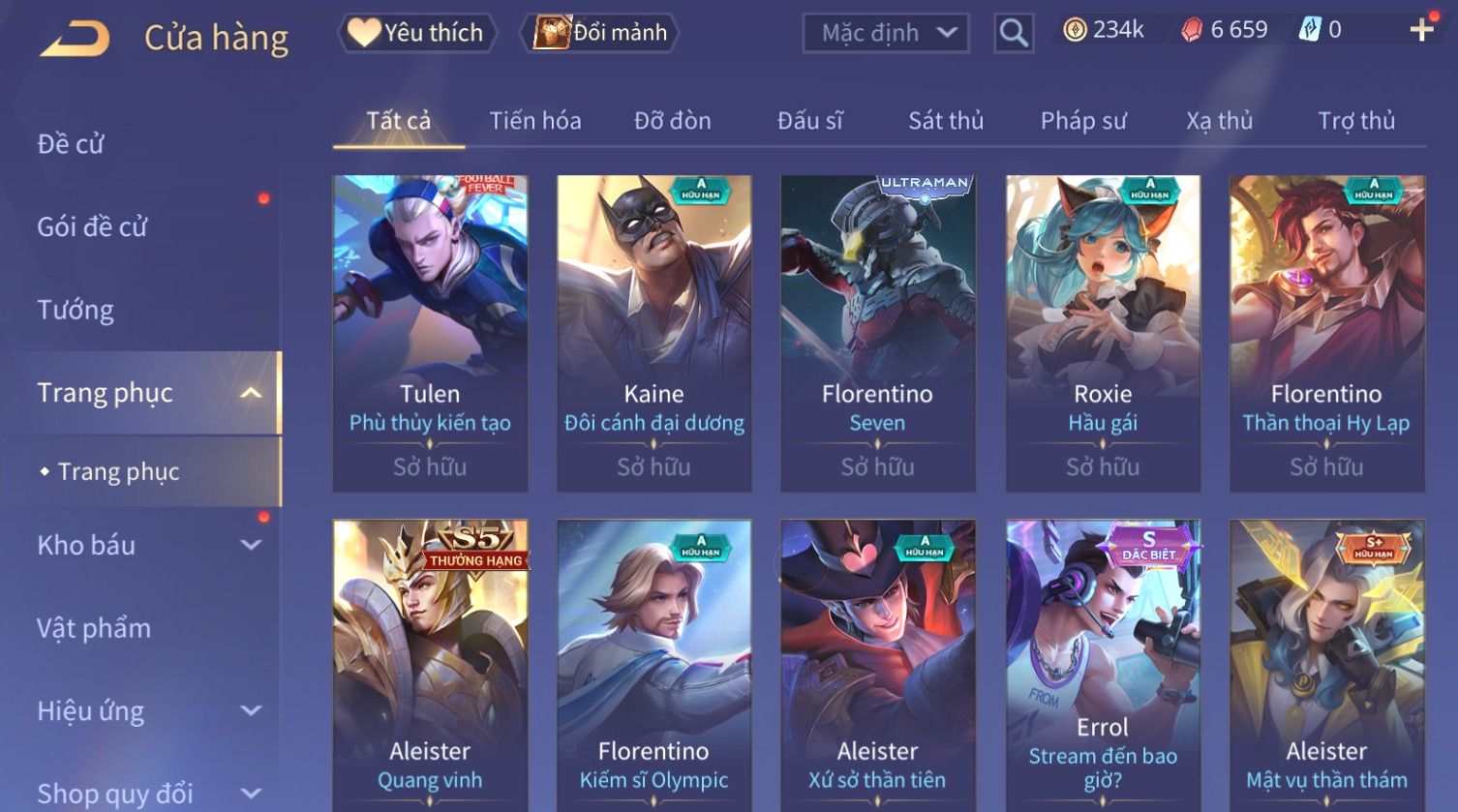Open the Mặc định sort dropdown

(x=886, y=33)
